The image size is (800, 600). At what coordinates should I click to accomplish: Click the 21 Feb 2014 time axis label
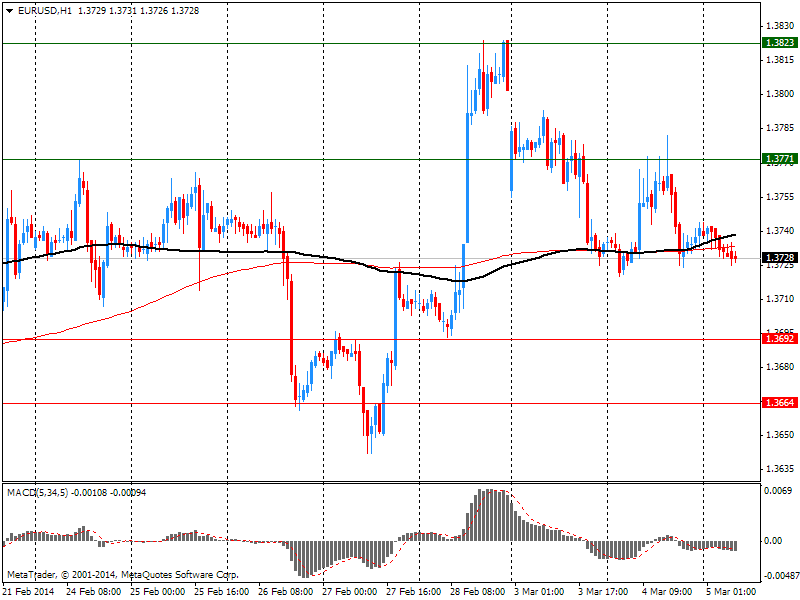tap(28, 591)
